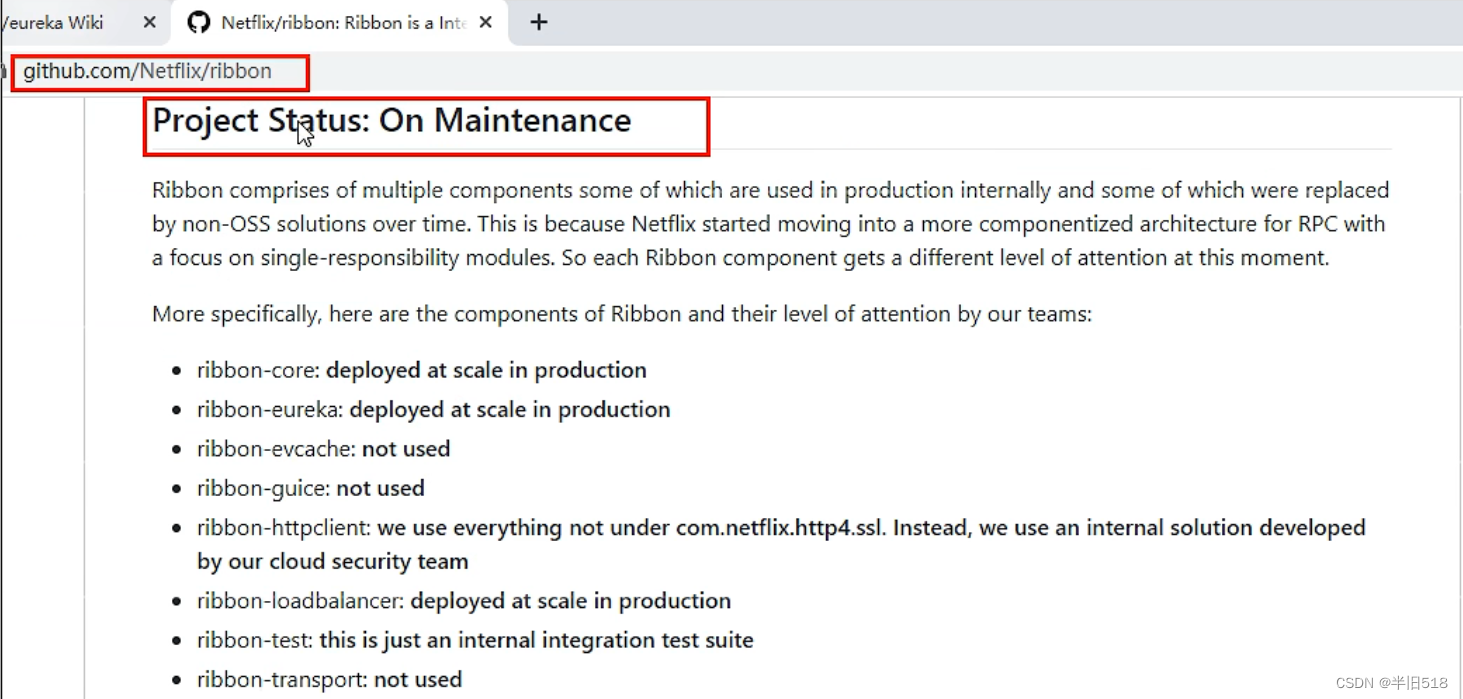Click the GitHub favicon on the ribbon tab
The width and height of the screenshot is (1463, 699).
pos(199,22)
